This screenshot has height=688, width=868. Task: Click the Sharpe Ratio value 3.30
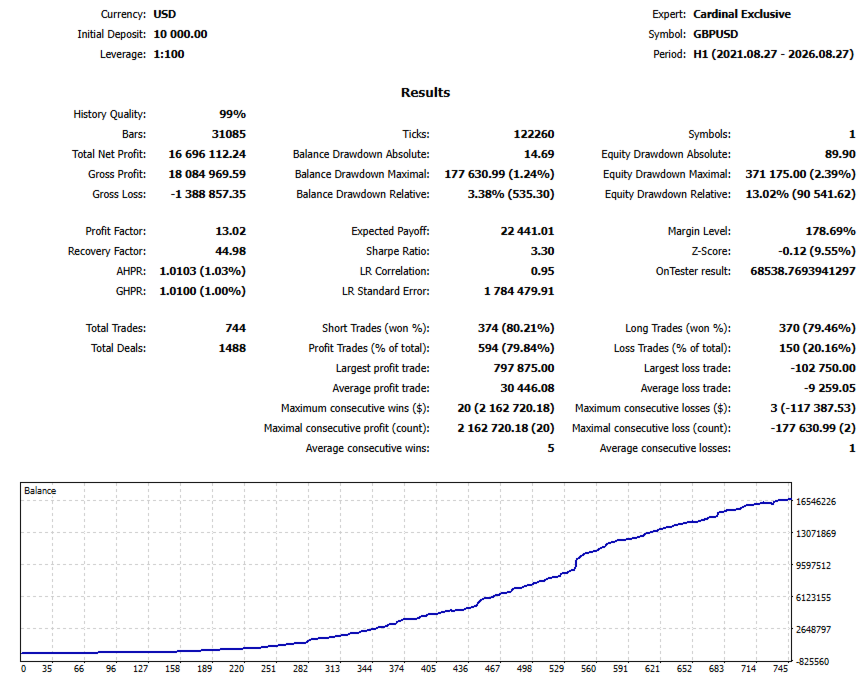(542, 251)
